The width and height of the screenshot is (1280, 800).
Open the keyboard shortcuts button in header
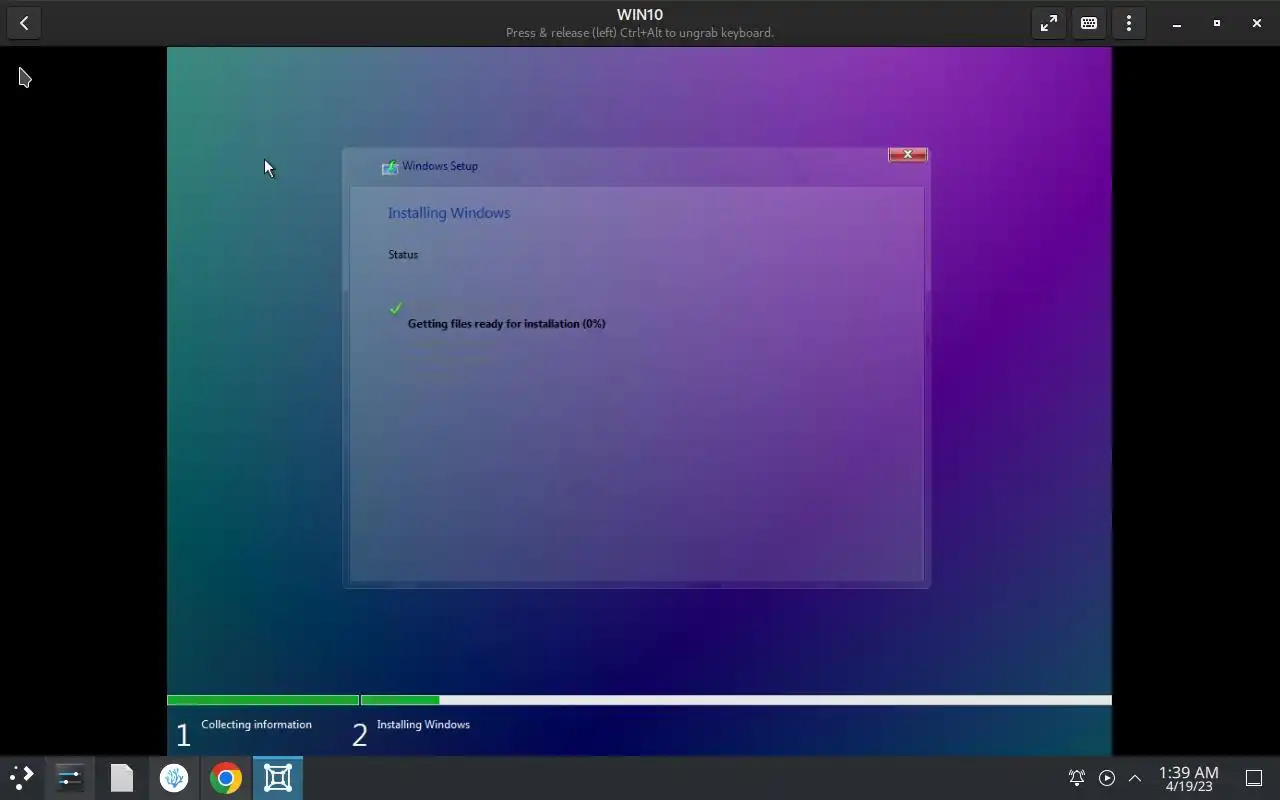click(1089, 23)
